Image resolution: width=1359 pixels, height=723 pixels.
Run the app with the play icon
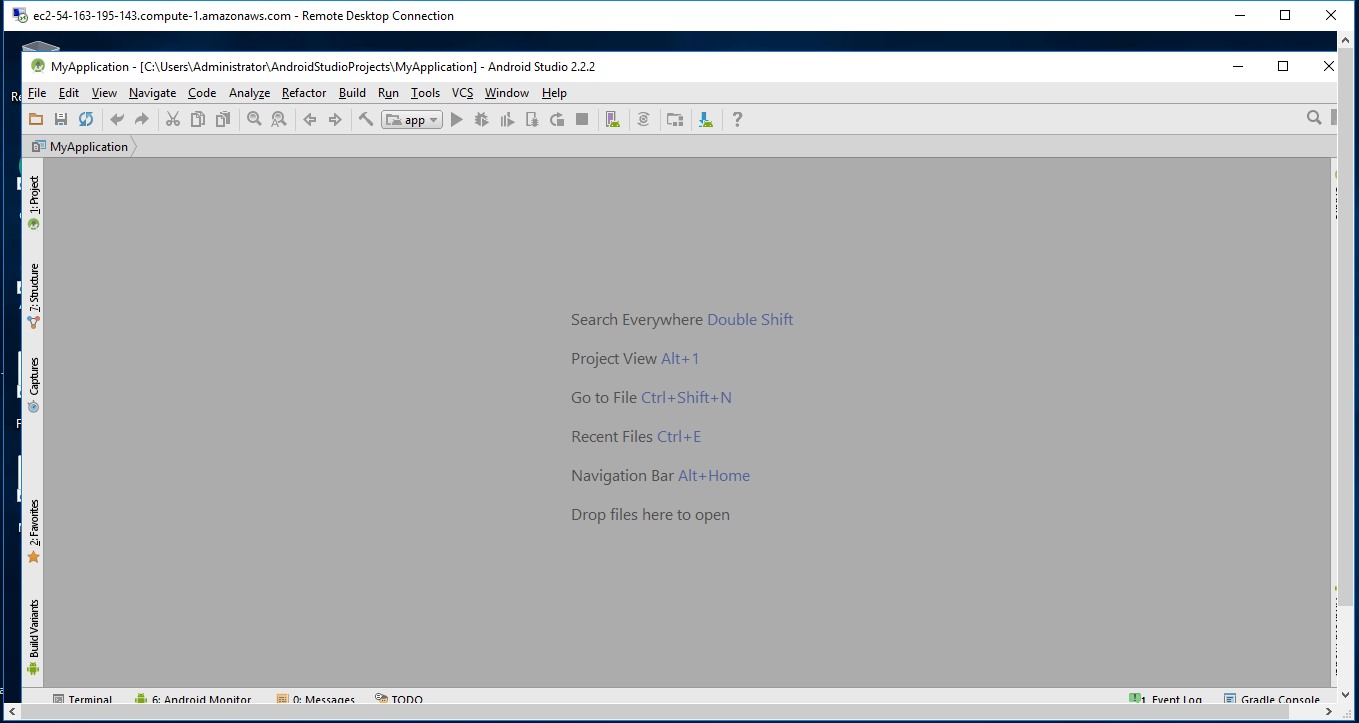coord(457,119)
